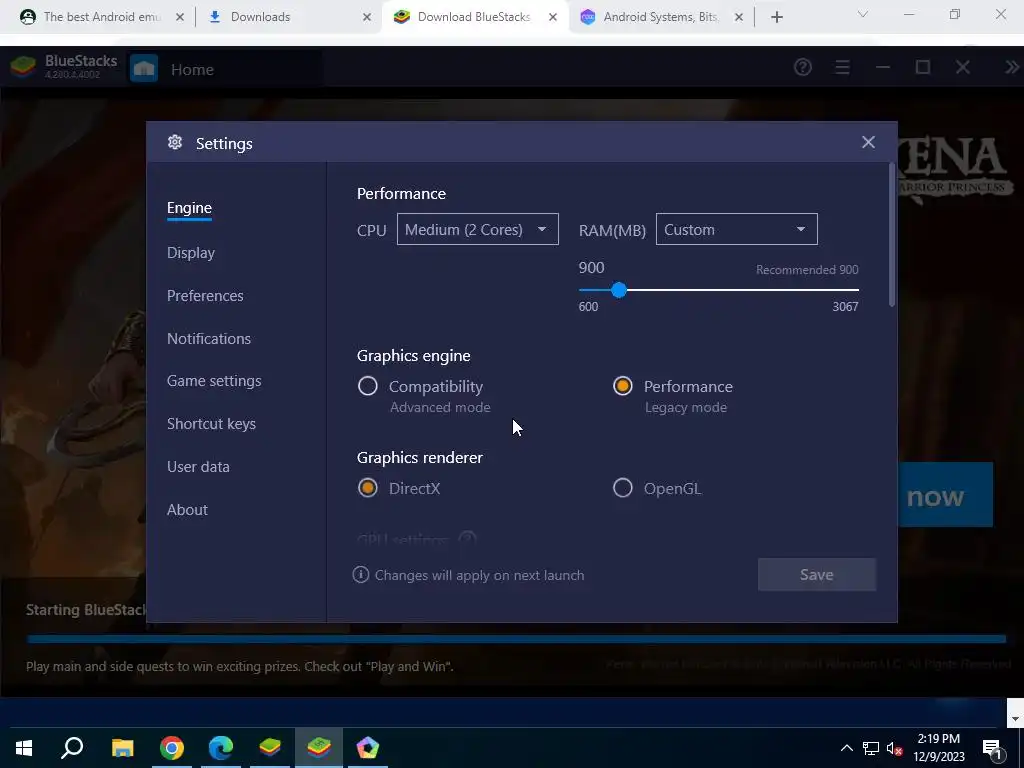Click the muted volume tray icon

click(895, 748)
